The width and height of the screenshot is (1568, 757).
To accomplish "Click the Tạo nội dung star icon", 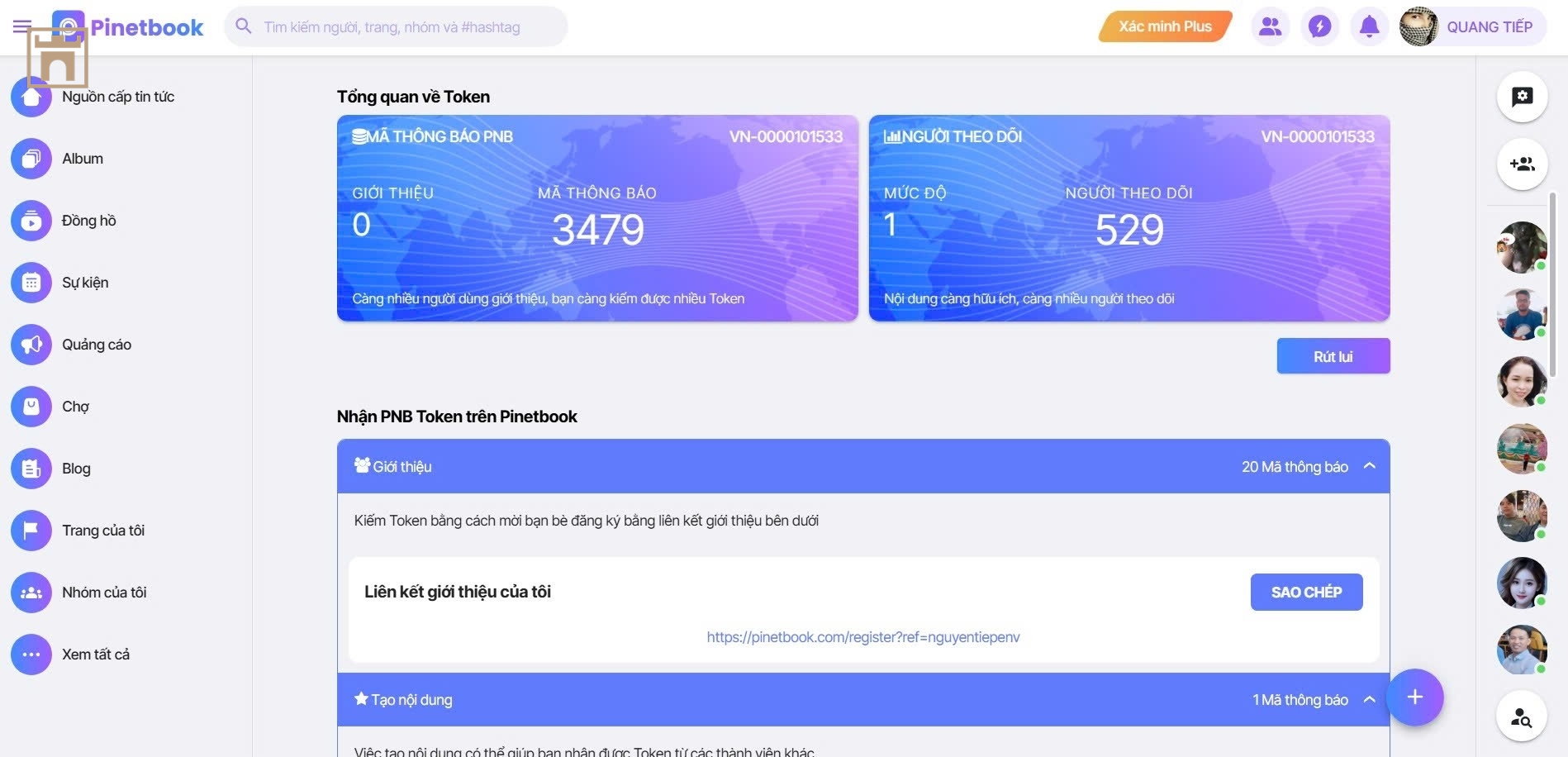I will 361,699.
